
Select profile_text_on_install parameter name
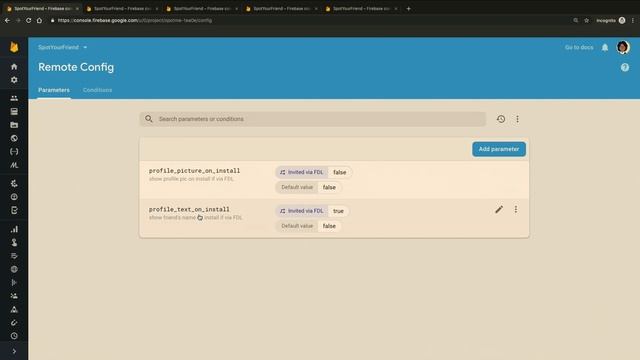(189, 209)
